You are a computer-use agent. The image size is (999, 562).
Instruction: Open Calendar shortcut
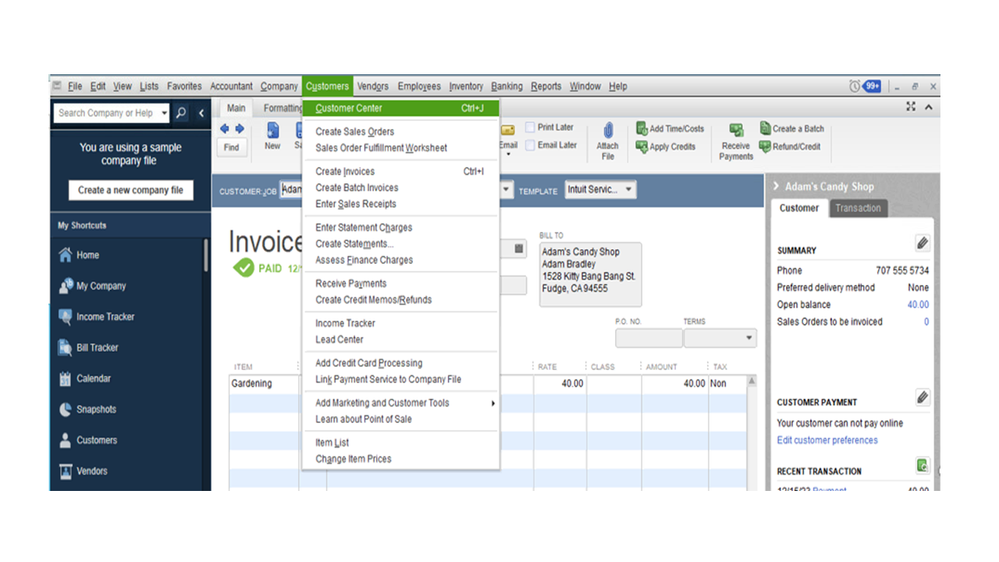click(93, 378)
